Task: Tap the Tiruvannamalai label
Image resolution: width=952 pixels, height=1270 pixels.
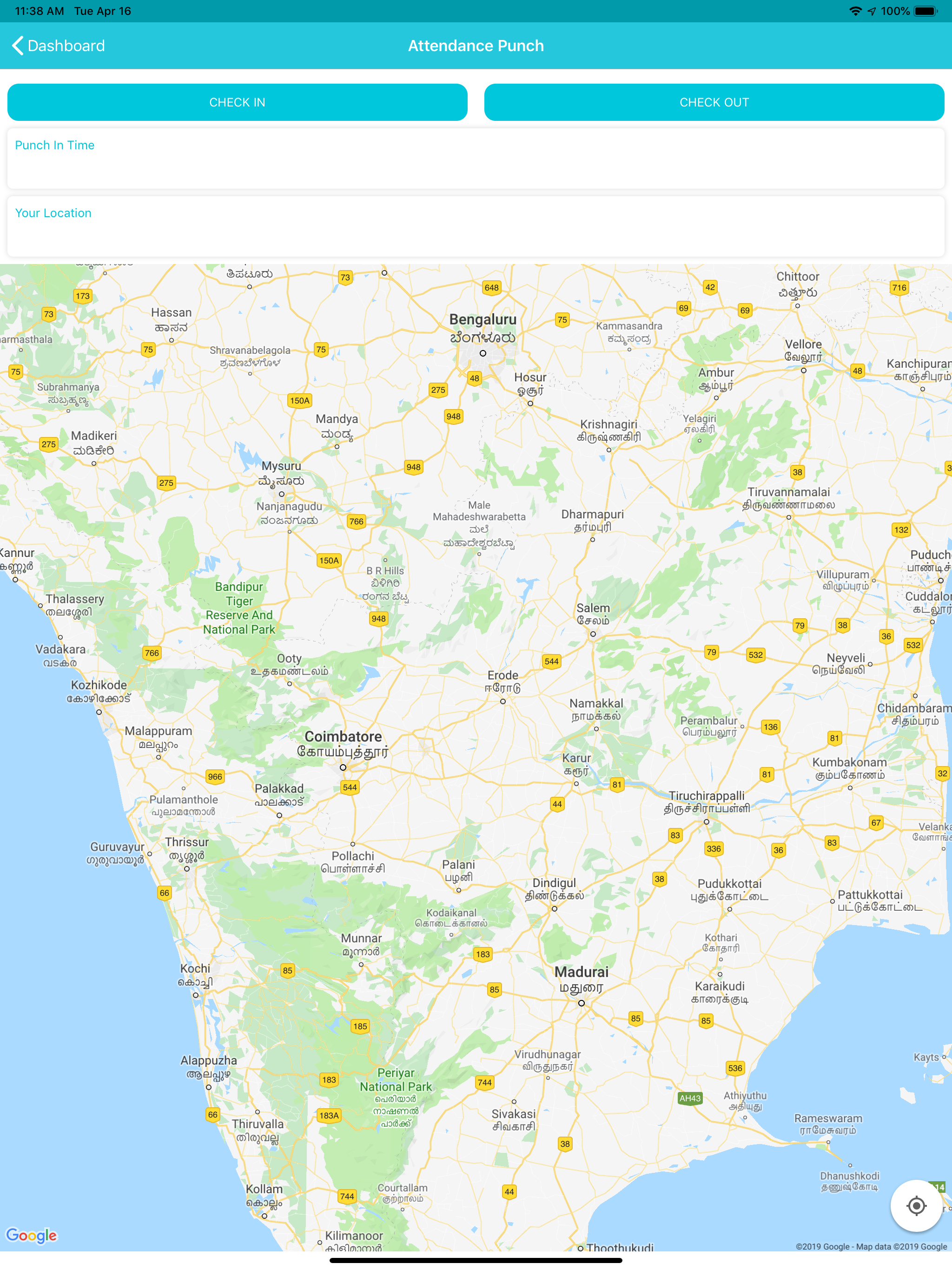Action: pos(788,498)
